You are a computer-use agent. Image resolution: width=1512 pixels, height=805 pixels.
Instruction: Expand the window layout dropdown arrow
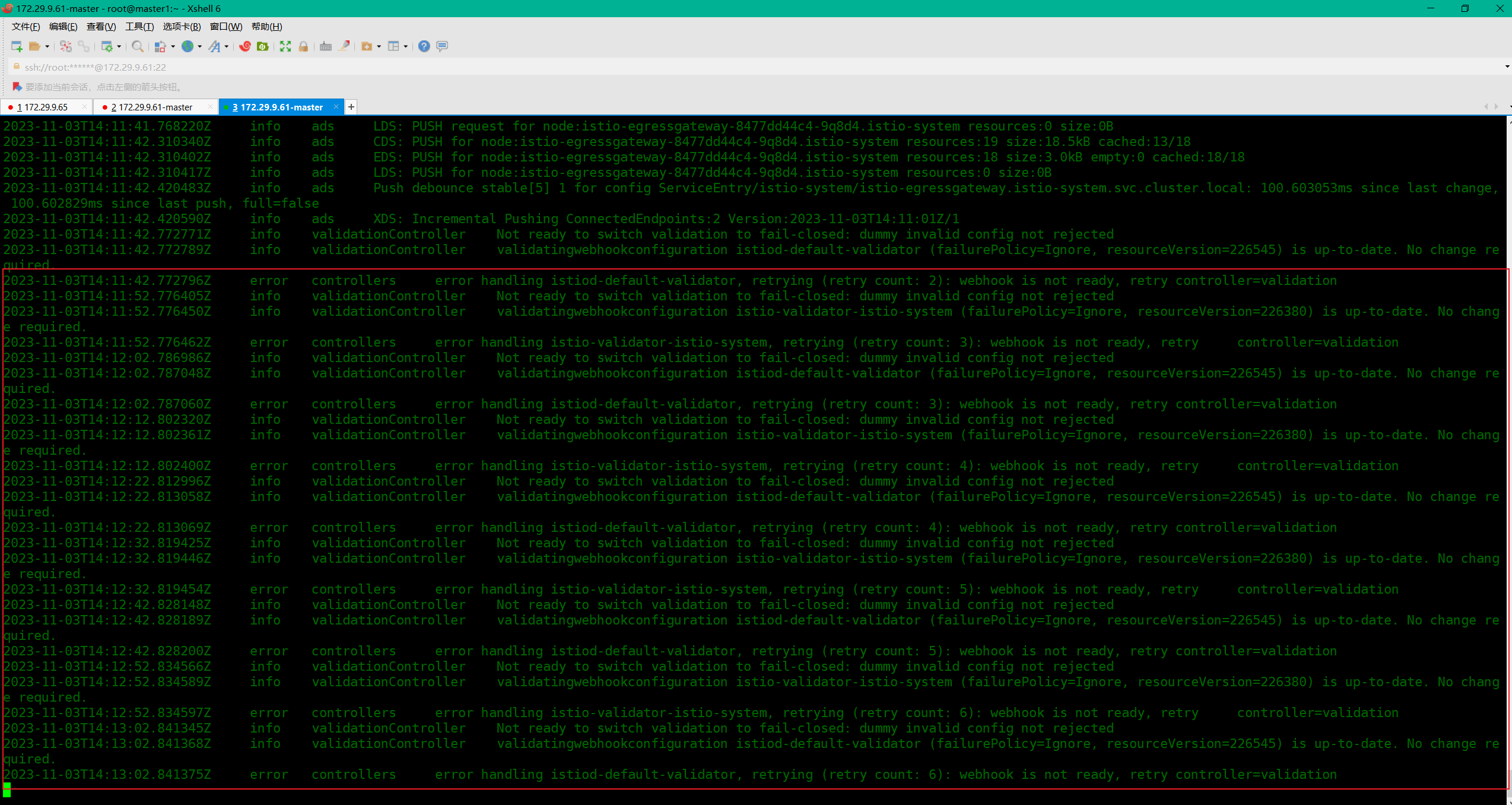tap(406, 46)
